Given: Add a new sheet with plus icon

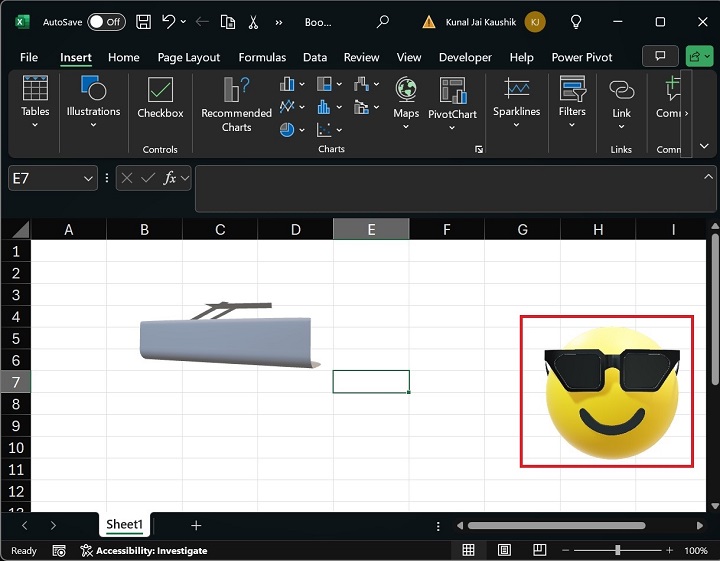Looking at the screenshot, I should coord(196,525).
